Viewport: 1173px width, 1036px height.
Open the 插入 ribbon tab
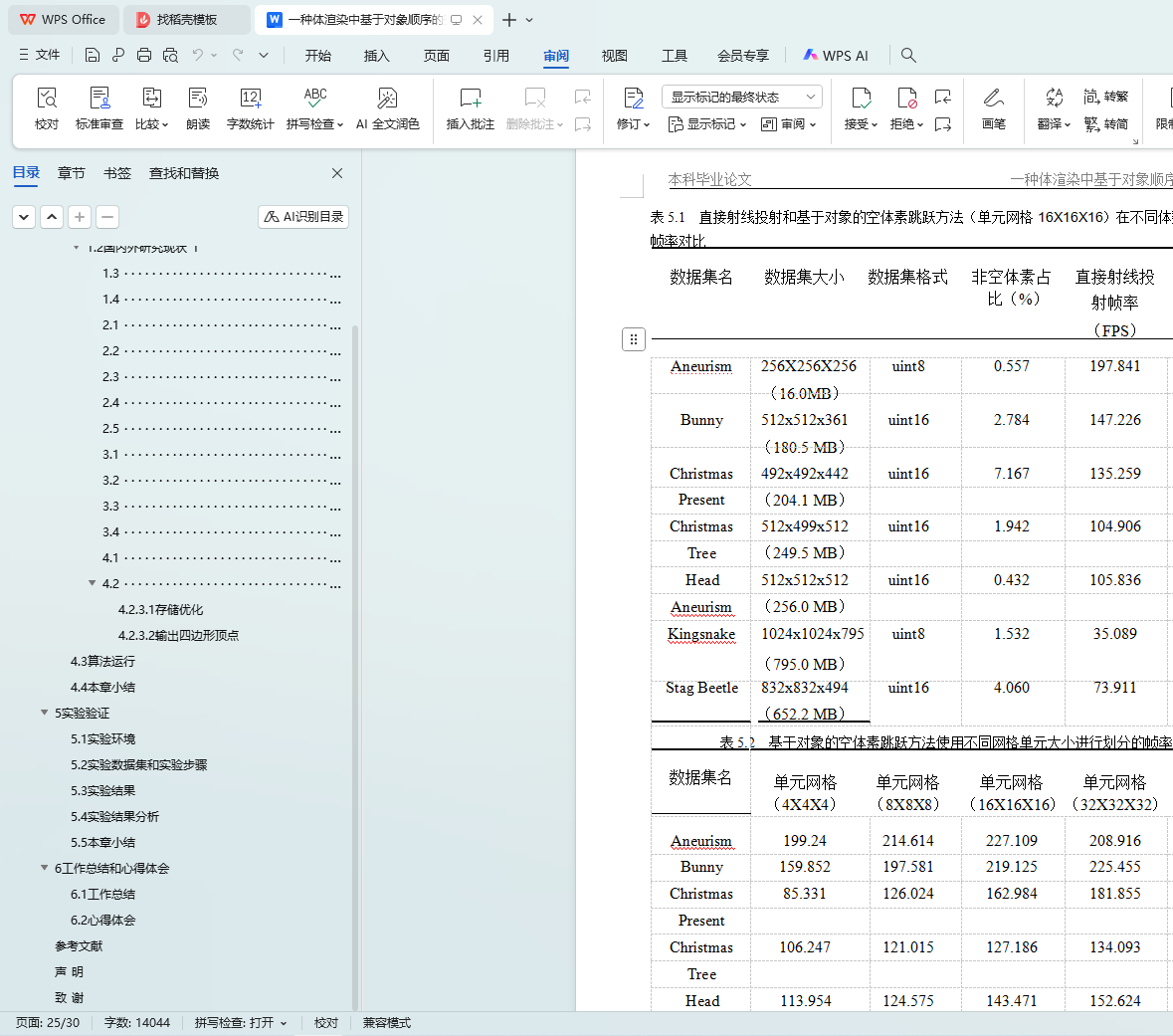[x=376, y=56]
